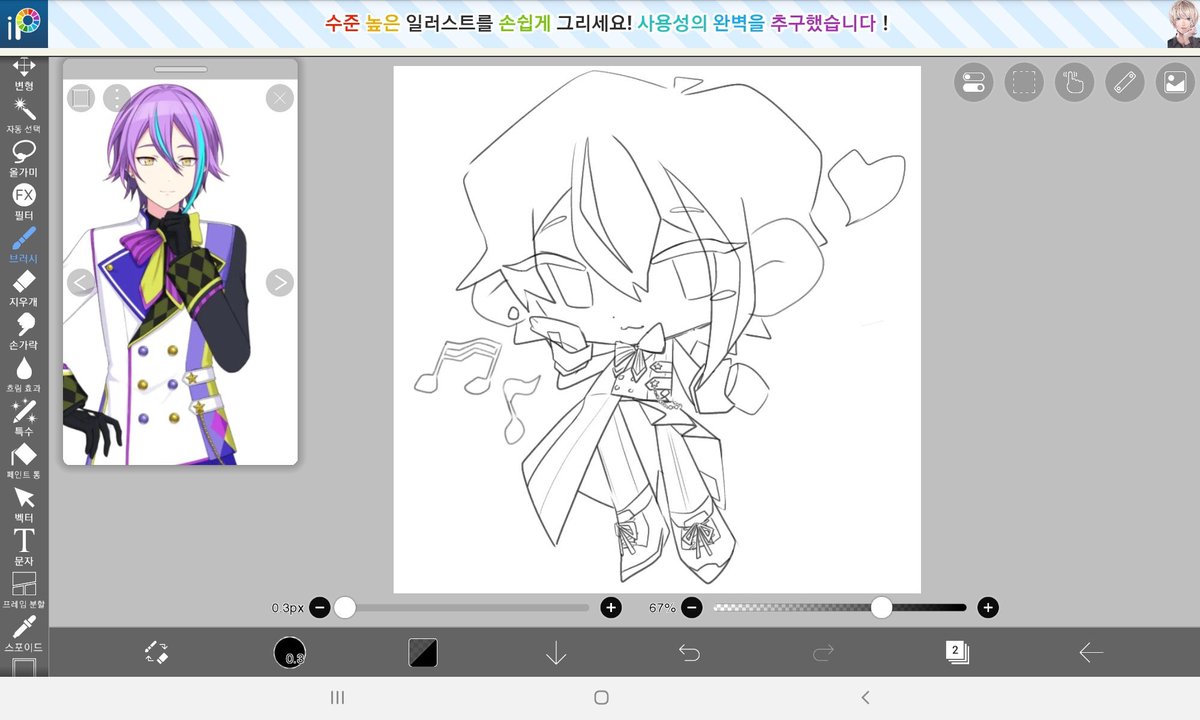Redo the stroke
Screen dimensions: 1200x720
tap(823, 653)
